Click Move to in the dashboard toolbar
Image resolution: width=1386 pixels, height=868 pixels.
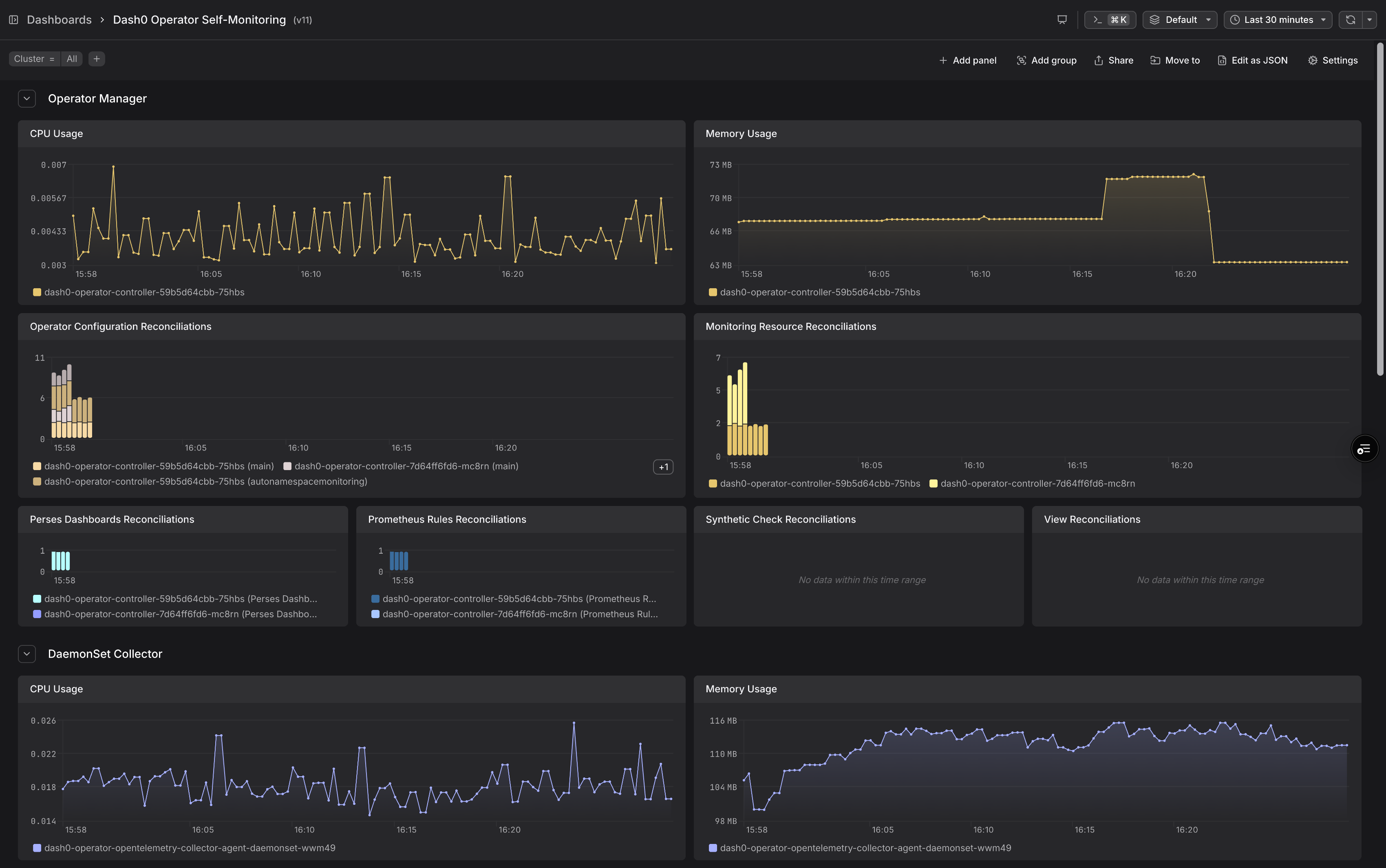1175,60
